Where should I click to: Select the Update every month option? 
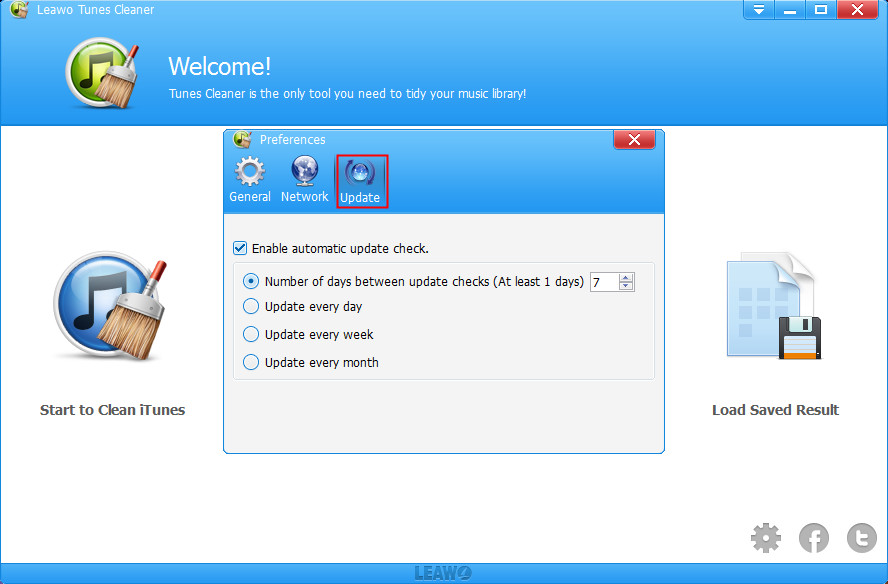coord(251,363)
